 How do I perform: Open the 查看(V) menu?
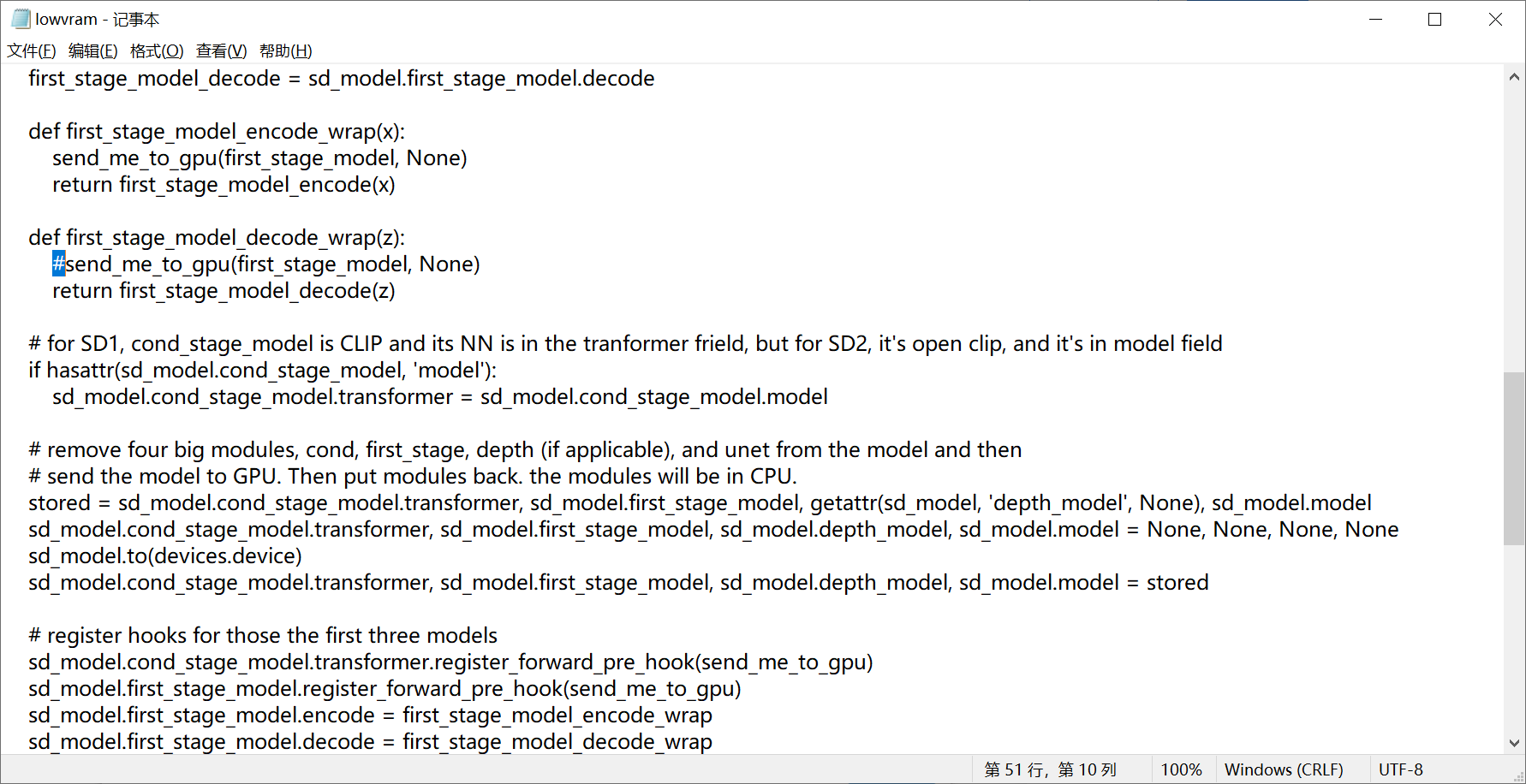point(221,51)
